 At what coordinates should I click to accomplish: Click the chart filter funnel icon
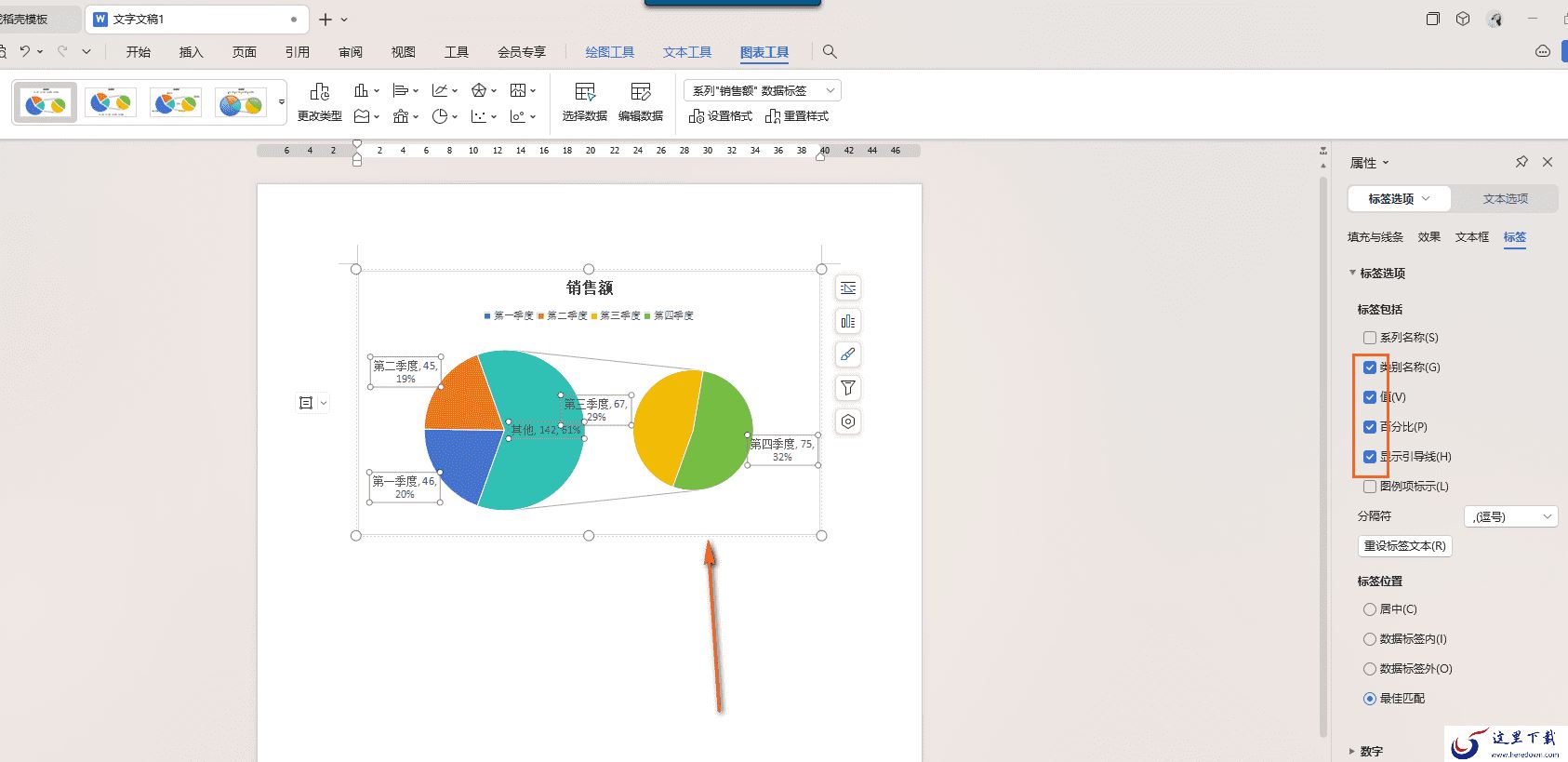point(848,388)
